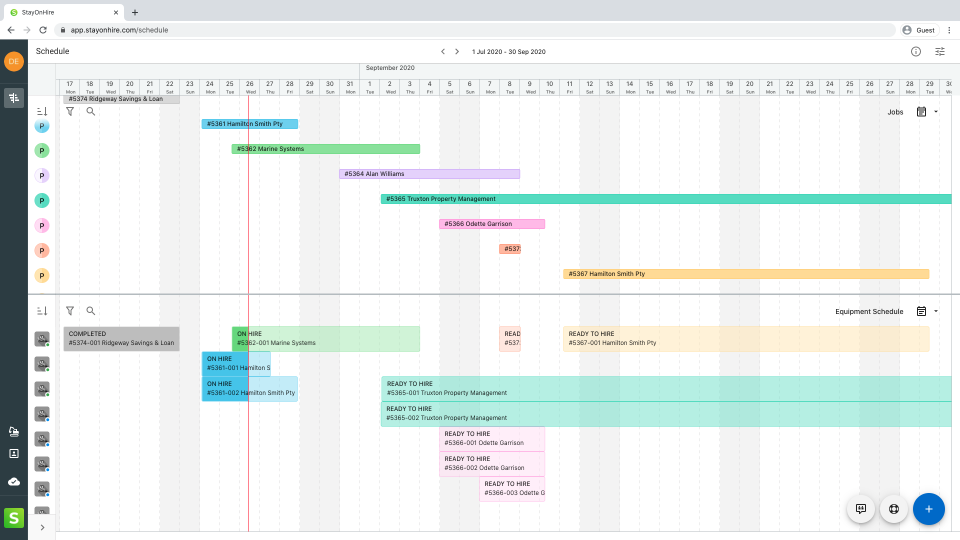Expand the Jobs view dropdown arrow

(936, 112)
